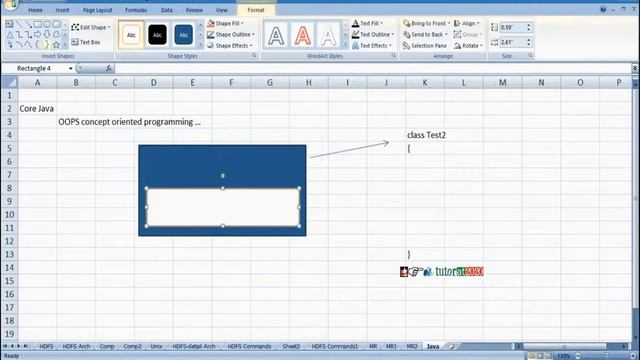Screen dimensions: 640x360
Task: Switch to Unix sheet tab
Action: pyautogui.click(x=156, y=346)
